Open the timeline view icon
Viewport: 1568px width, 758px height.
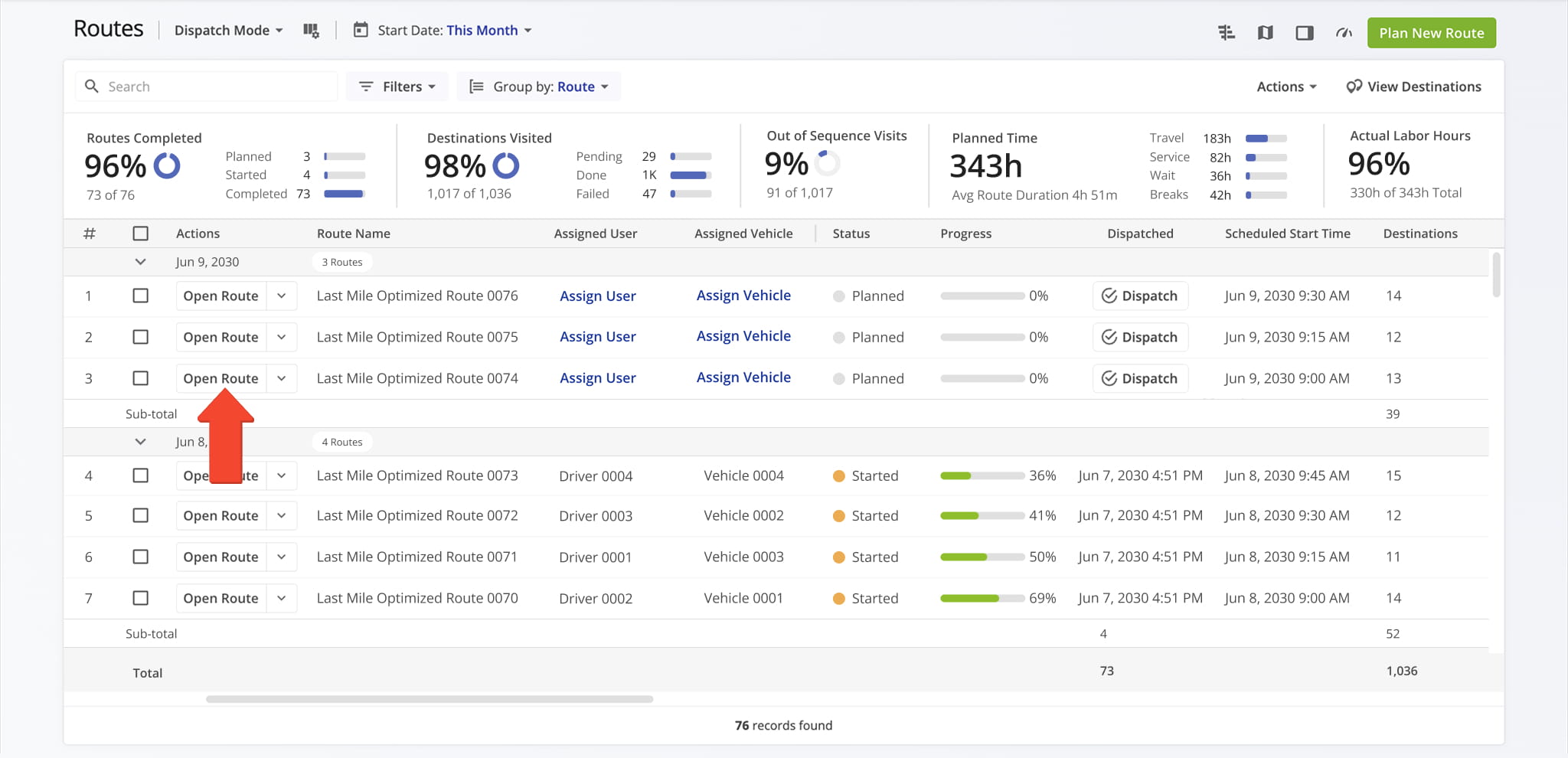(1227, 33)
